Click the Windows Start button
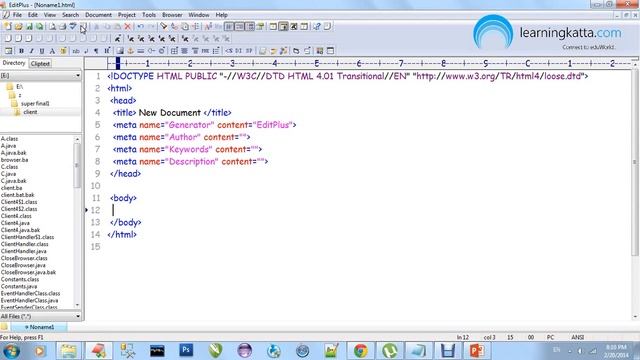The image size is (640, 360). point(11,351)
